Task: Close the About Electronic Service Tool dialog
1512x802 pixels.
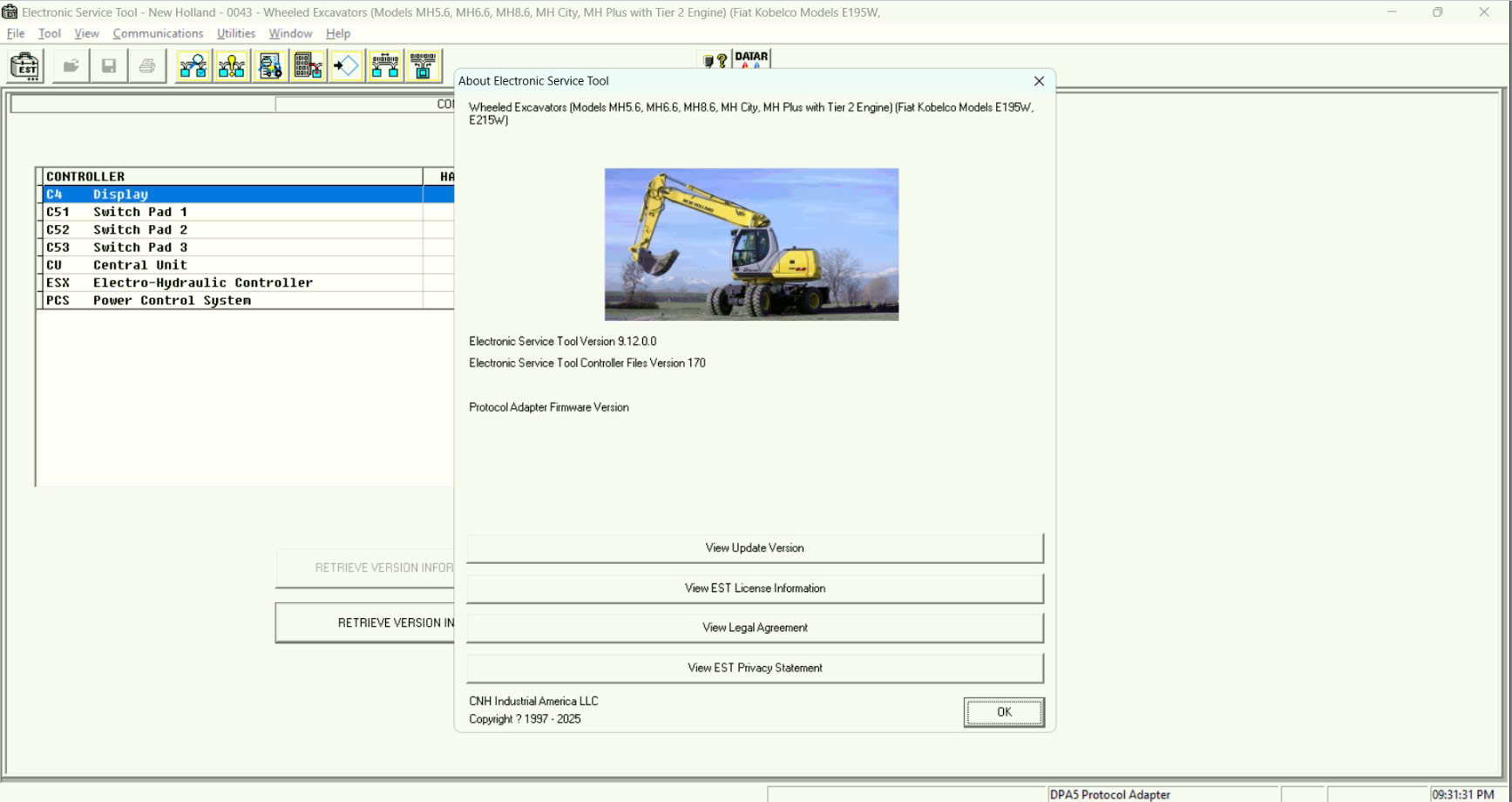Action: click(1039, 81)
